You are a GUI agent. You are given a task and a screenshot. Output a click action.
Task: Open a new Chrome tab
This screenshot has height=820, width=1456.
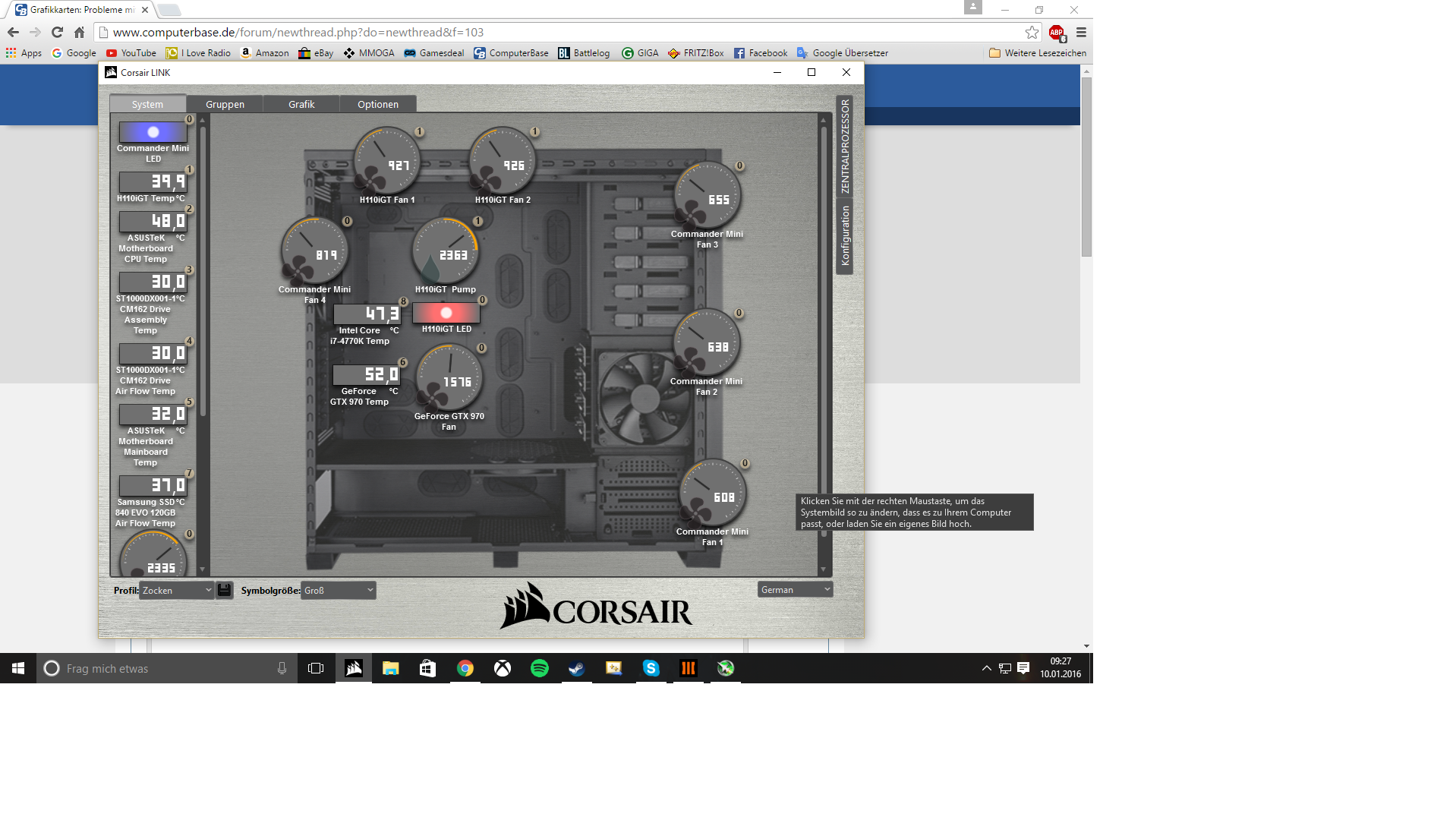point(169,10)
